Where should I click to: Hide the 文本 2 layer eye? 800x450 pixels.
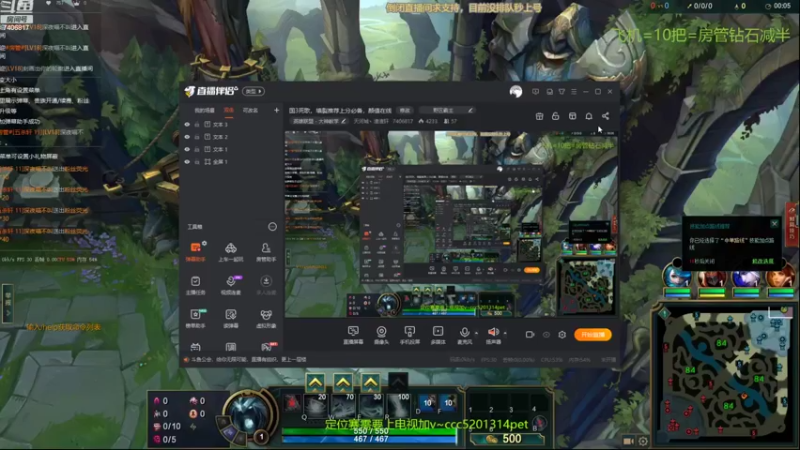[187, 137]
